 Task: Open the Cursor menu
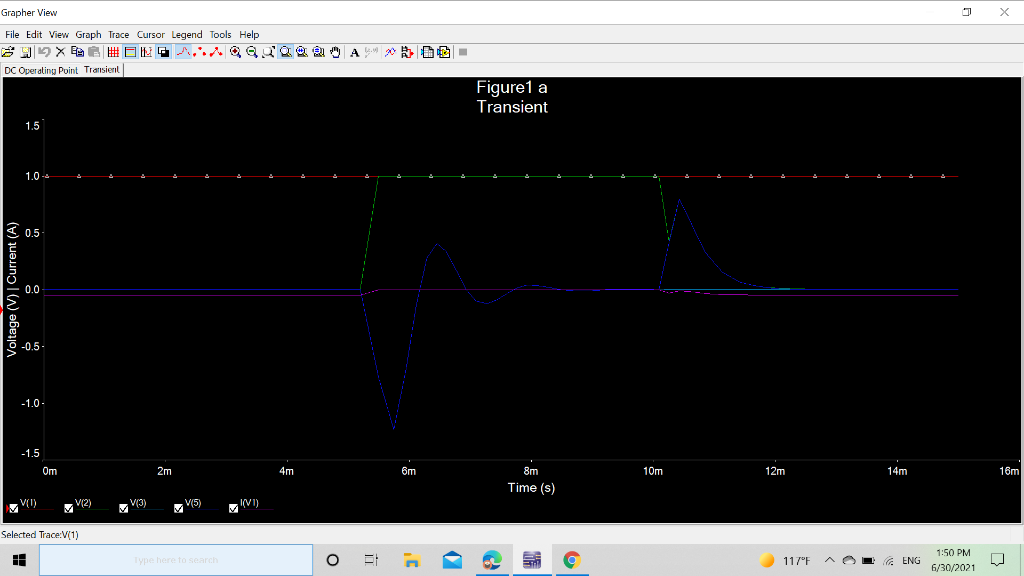pos(151,33)
